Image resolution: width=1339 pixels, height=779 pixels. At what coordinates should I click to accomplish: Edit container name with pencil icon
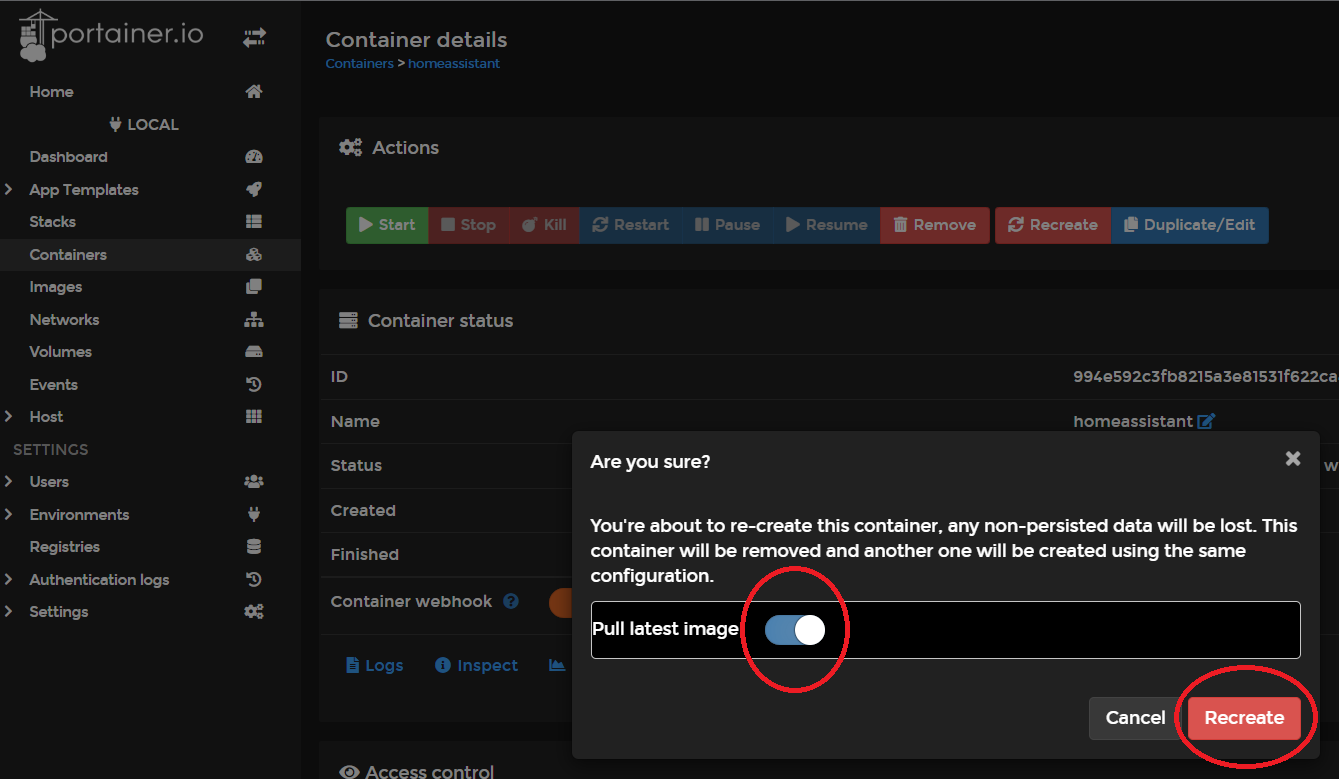(x=1206, y=422)
